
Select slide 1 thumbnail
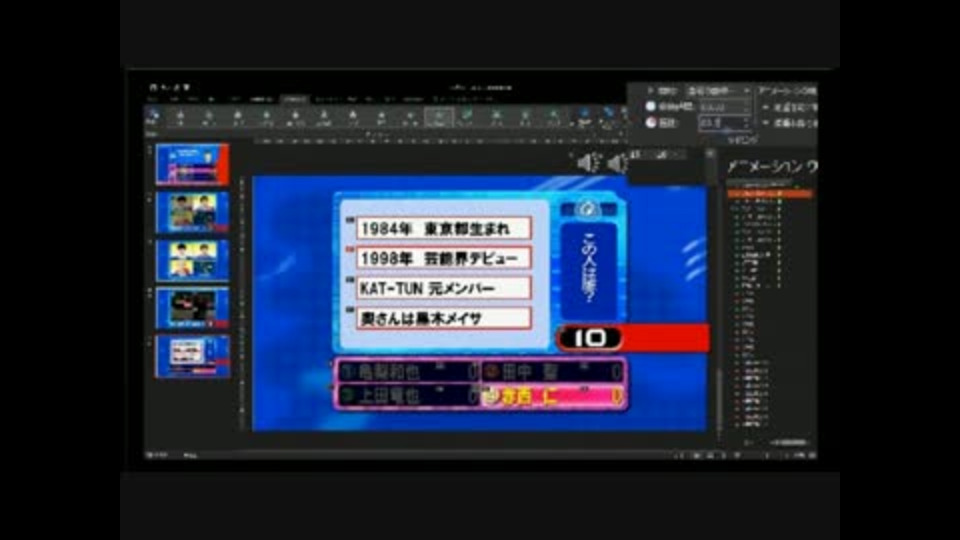pyautogui.click(x=192, y=164)
